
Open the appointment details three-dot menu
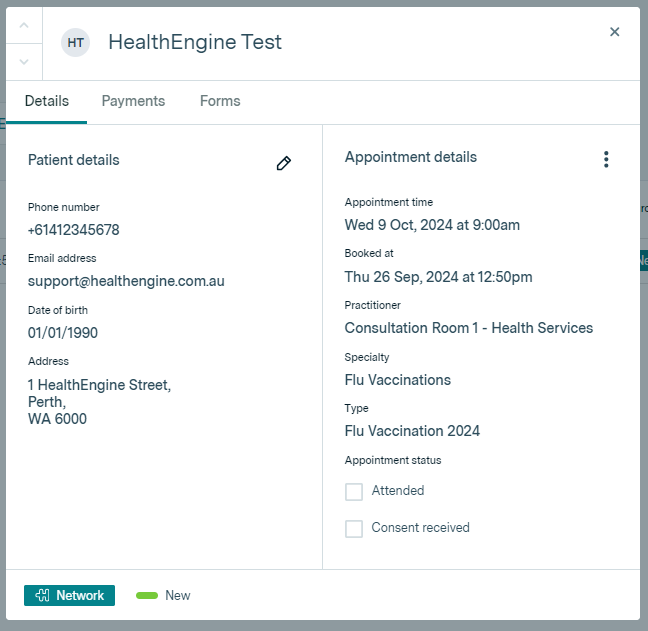(x=605, y=159)
